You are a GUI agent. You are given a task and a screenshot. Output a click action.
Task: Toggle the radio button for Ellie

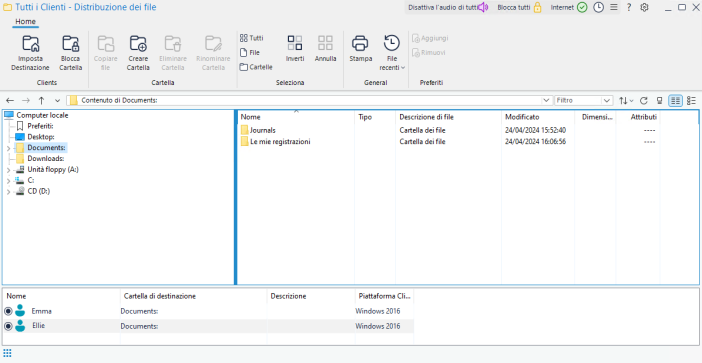tap(8, 326)
